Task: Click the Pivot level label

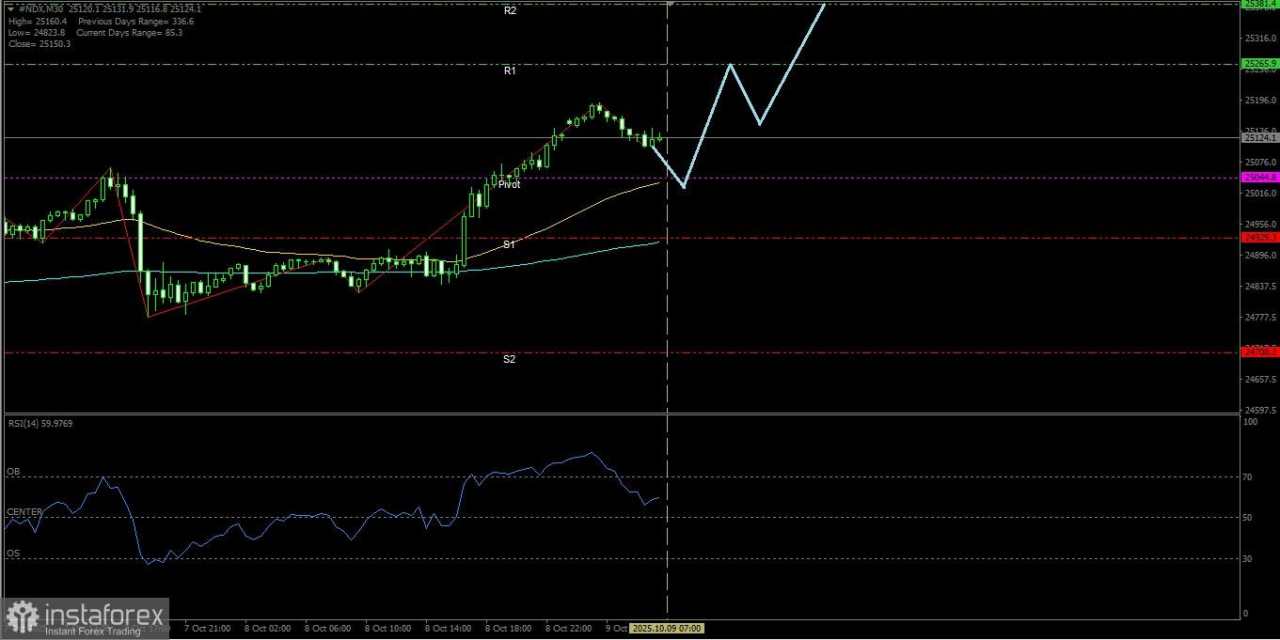Action: [508, 184]
